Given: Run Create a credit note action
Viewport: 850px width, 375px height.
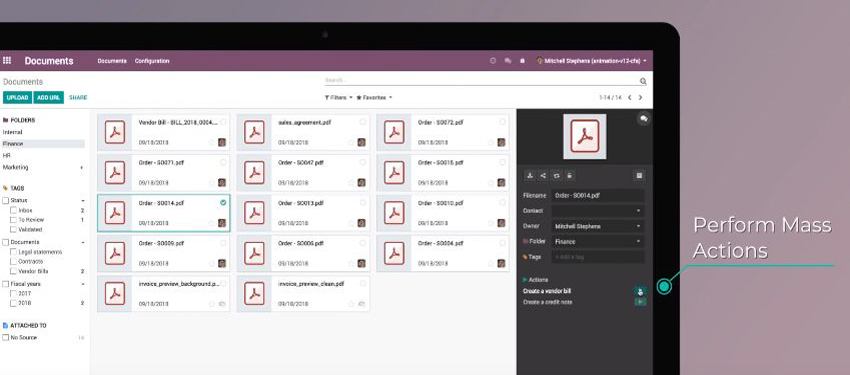Looking at the screenshot, I should [x=640, y=302].
